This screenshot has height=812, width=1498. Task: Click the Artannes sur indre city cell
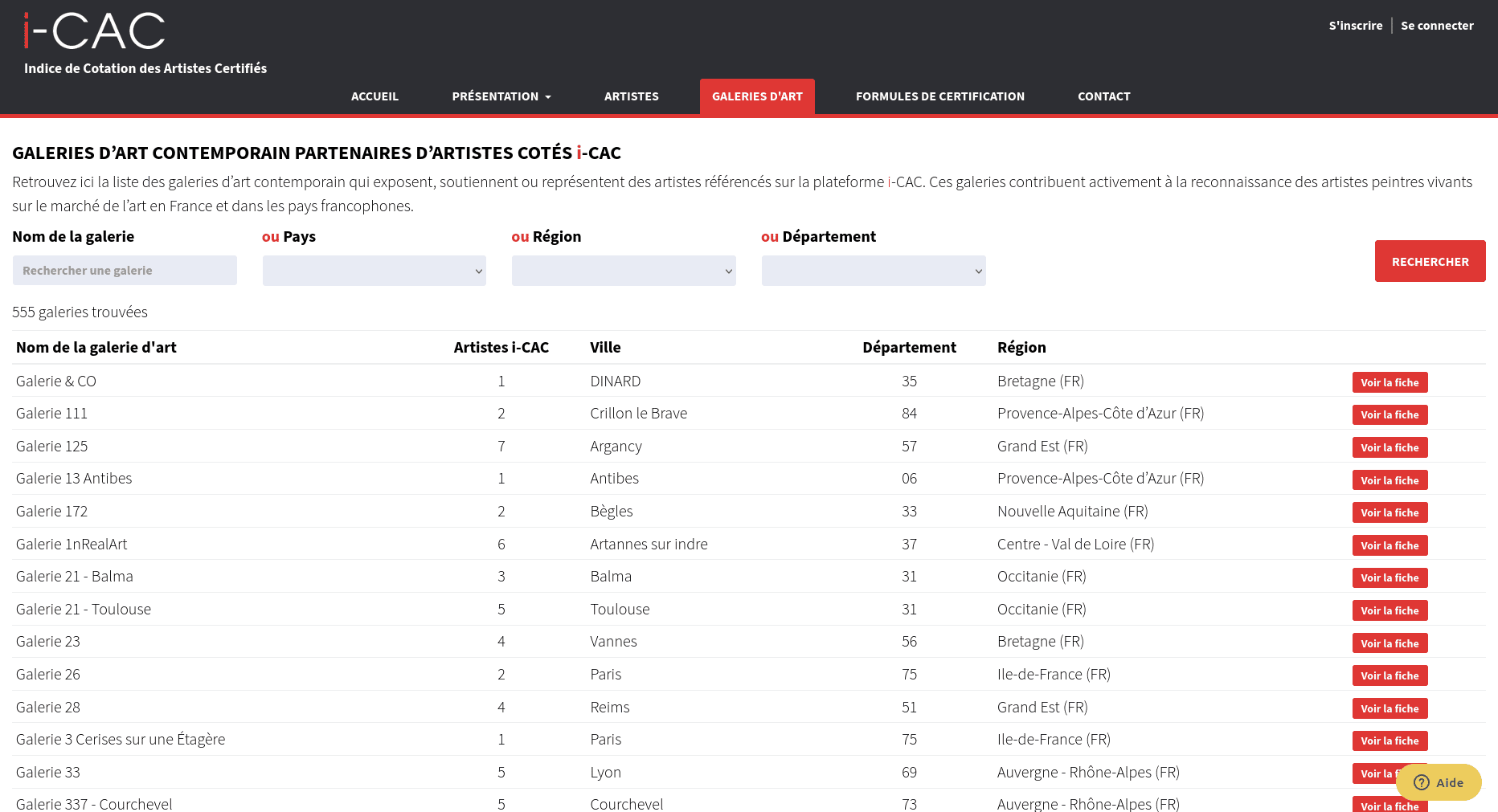coord(649,544)
